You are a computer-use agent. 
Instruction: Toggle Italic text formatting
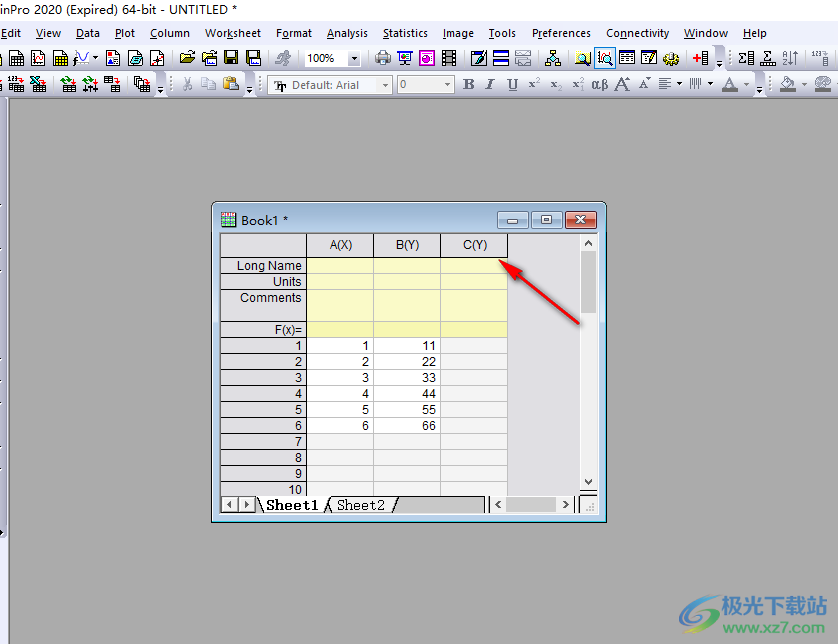[x=490, y=84]
